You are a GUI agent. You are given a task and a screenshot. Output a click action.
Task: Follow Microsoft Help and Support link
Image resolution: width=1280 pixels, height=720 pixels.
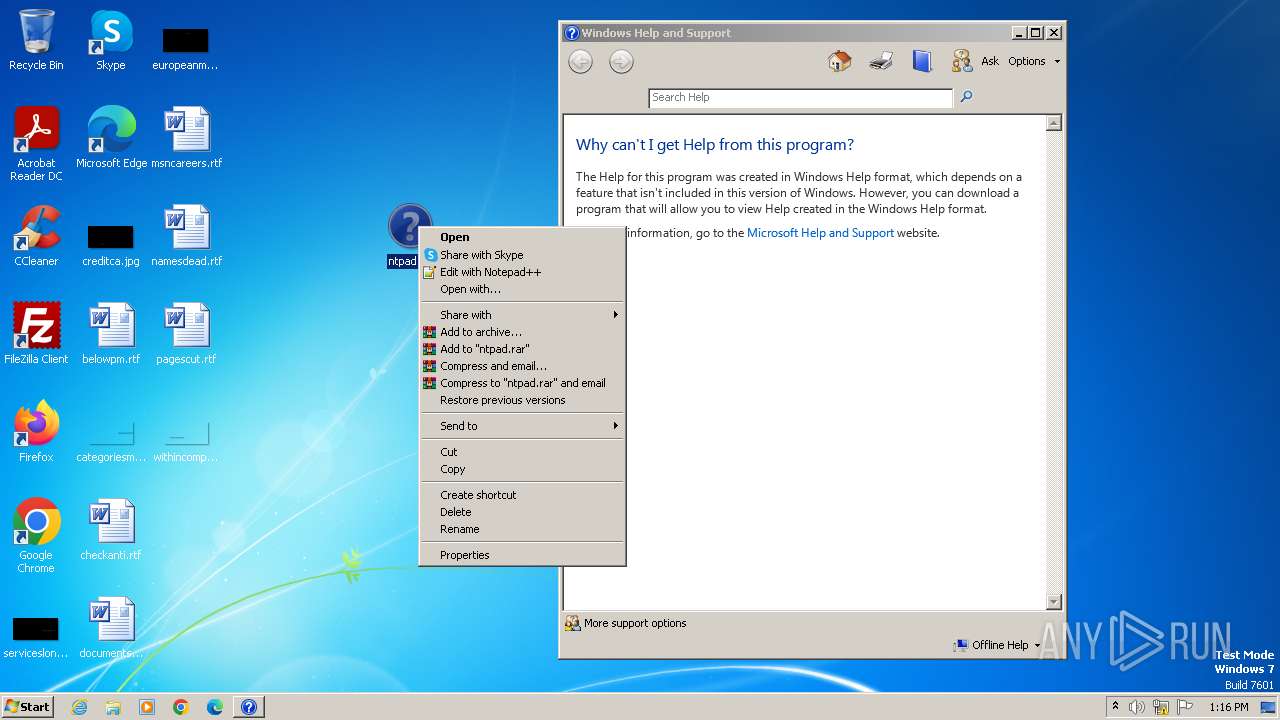pos(820,233)
